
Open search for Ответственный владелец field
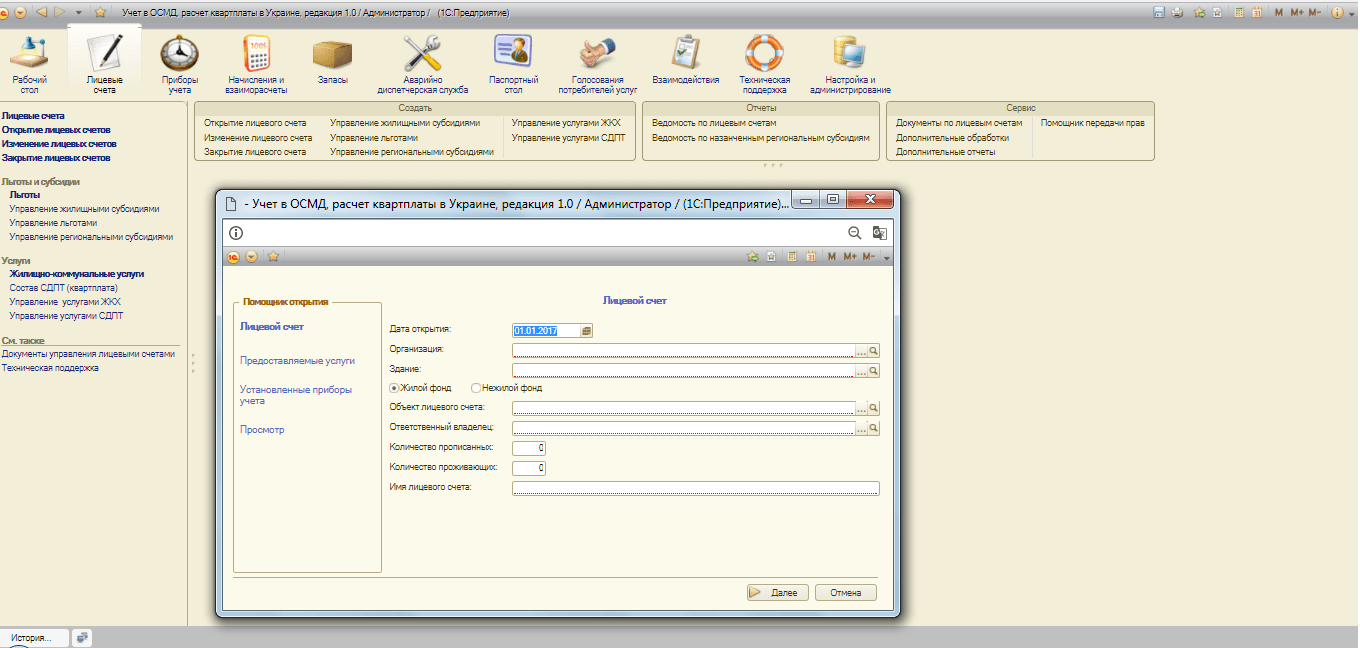pos(873,428)
